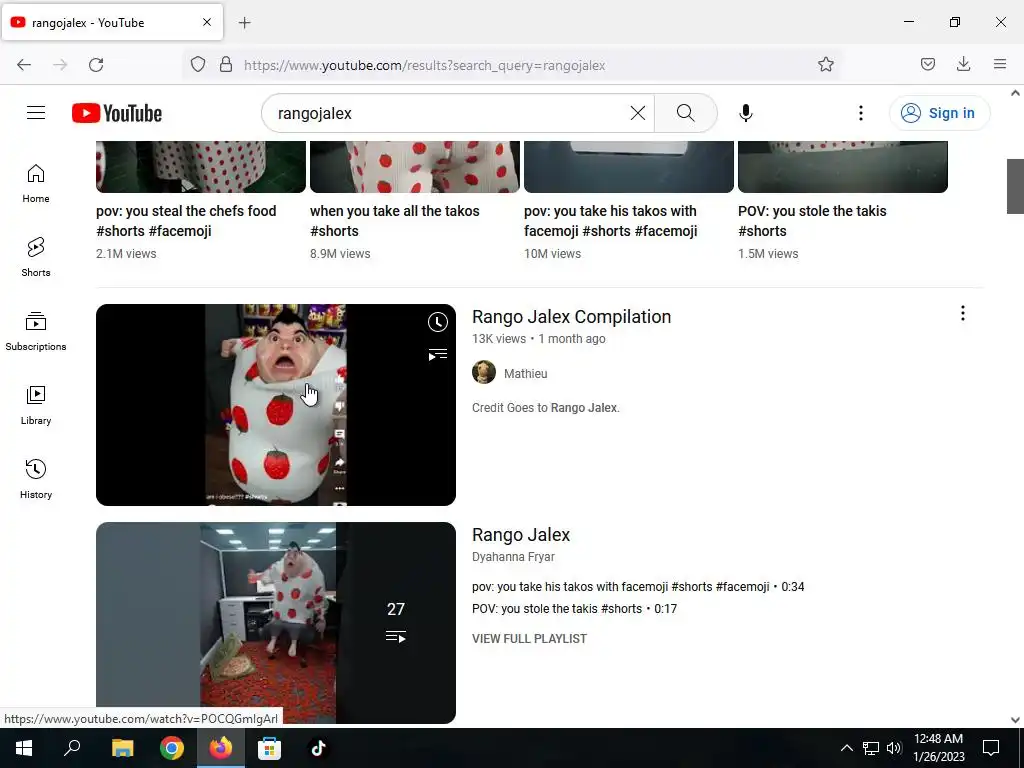Image resolution: width=1024 pixels, height=768 pixels.
Task: Open the volume control in tray
Action: click(894, 748)
